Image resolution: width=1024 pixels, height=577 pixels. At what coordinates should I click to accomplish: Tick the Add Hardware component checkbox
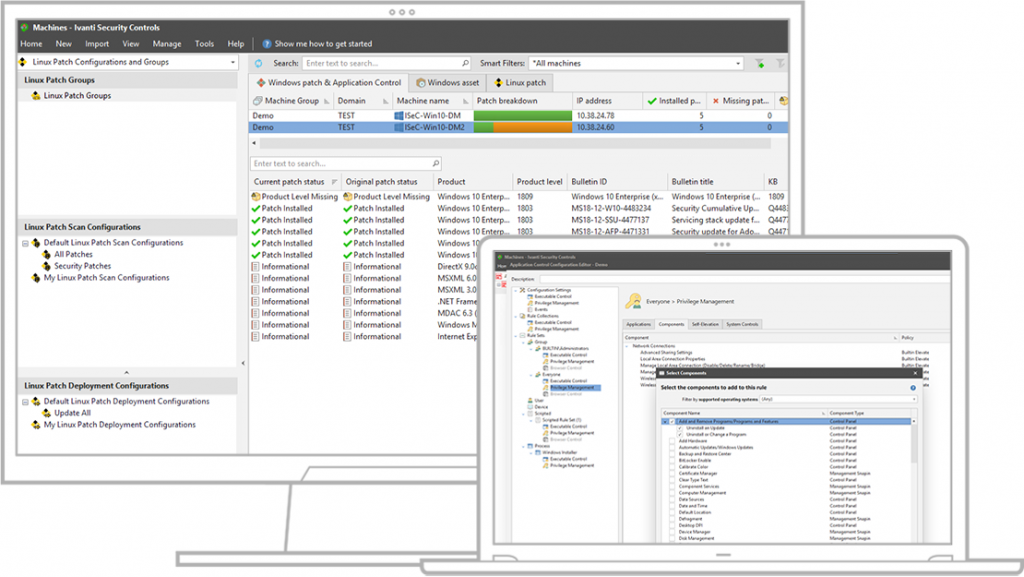[672, 441]
